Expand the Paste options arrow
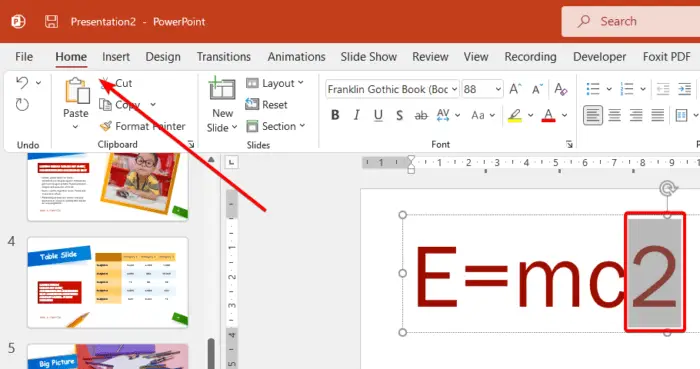700x369 pixels. click(75, 127)
